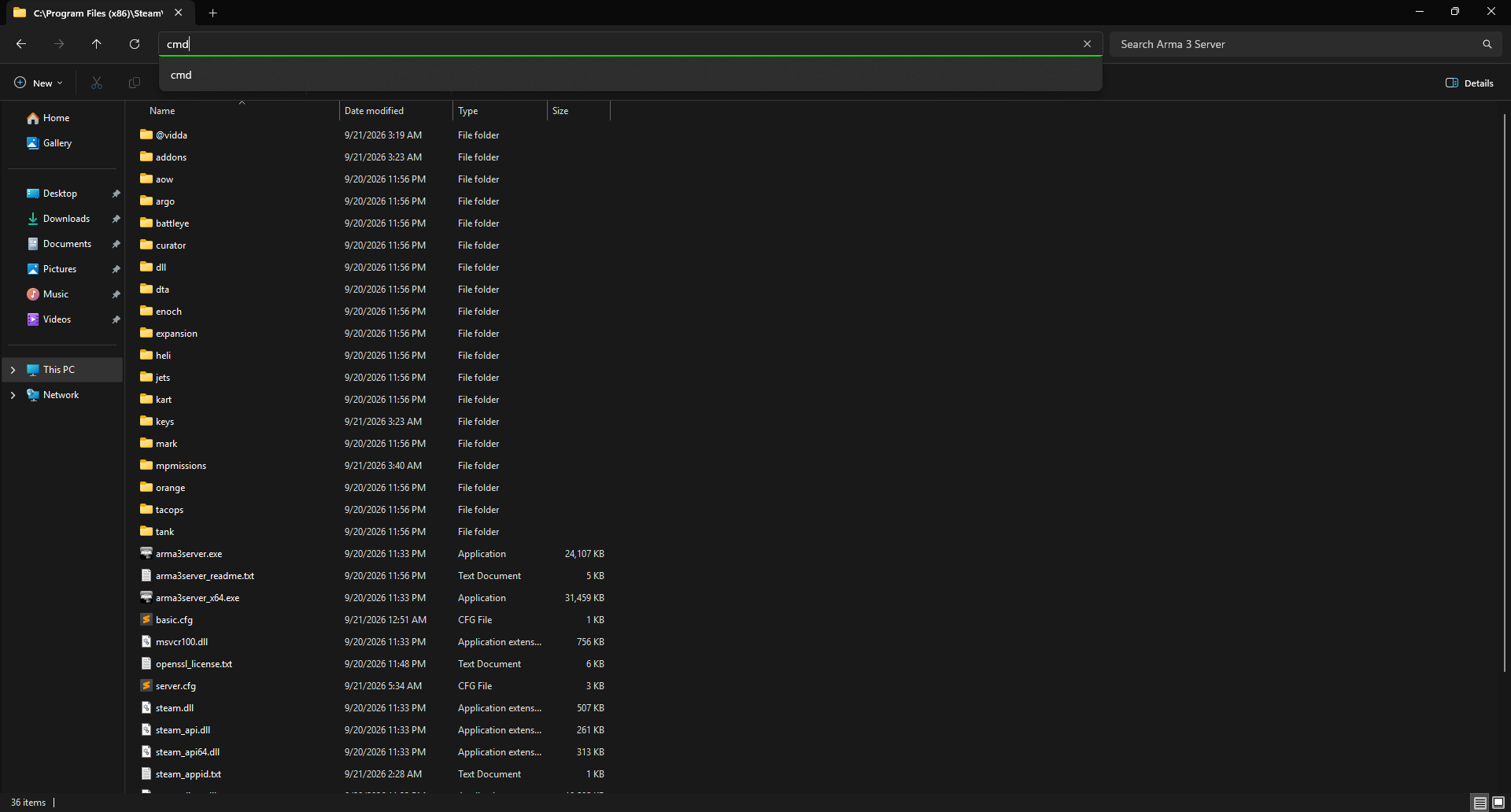This screenshot has height=812, width=1511.
Task: Open the Desktop quick access folder
Action: [x=60, y=194]
